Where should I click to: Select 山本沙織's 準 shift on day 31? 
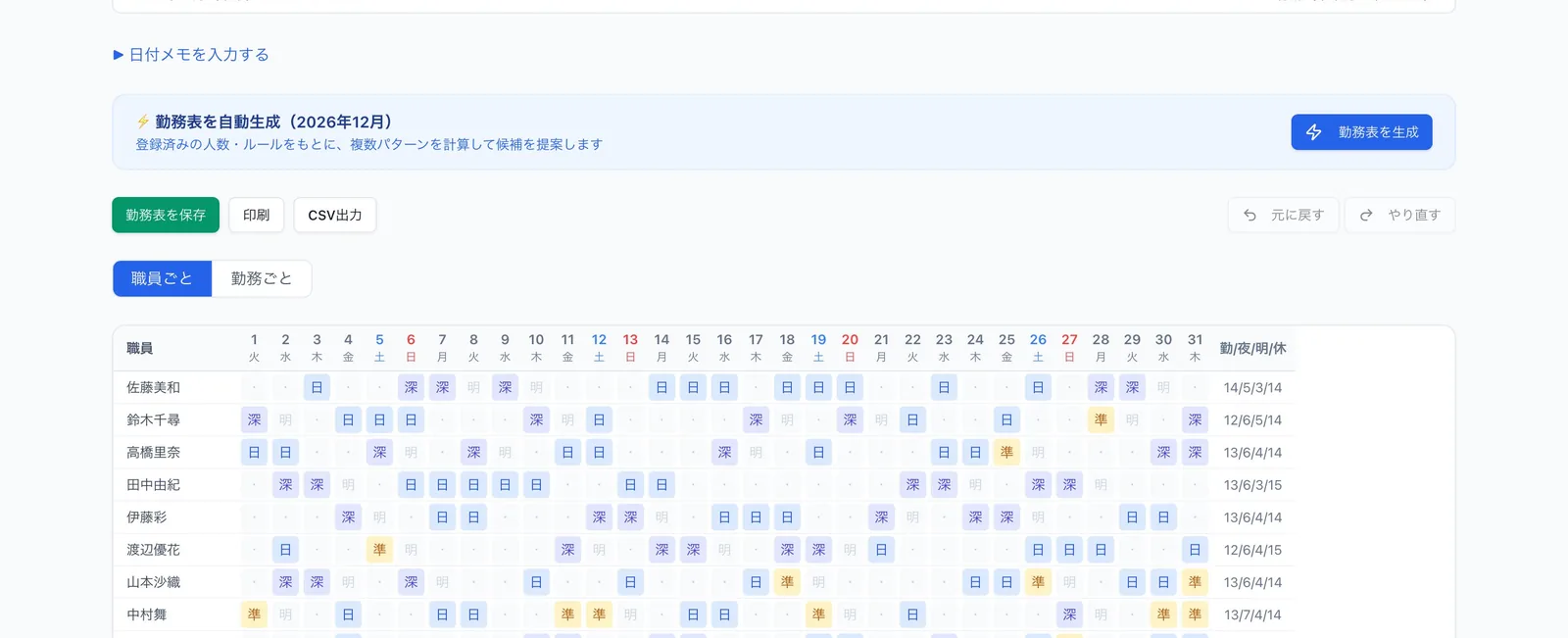point(1195,582)
